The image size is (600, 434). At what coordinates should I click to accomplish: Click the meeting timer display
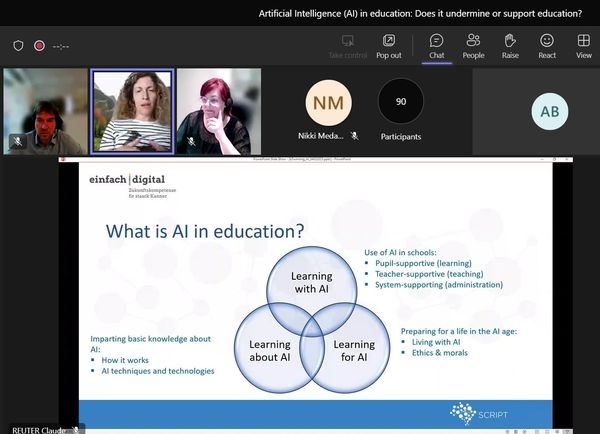pyautogui.click(x=61, y=47)
